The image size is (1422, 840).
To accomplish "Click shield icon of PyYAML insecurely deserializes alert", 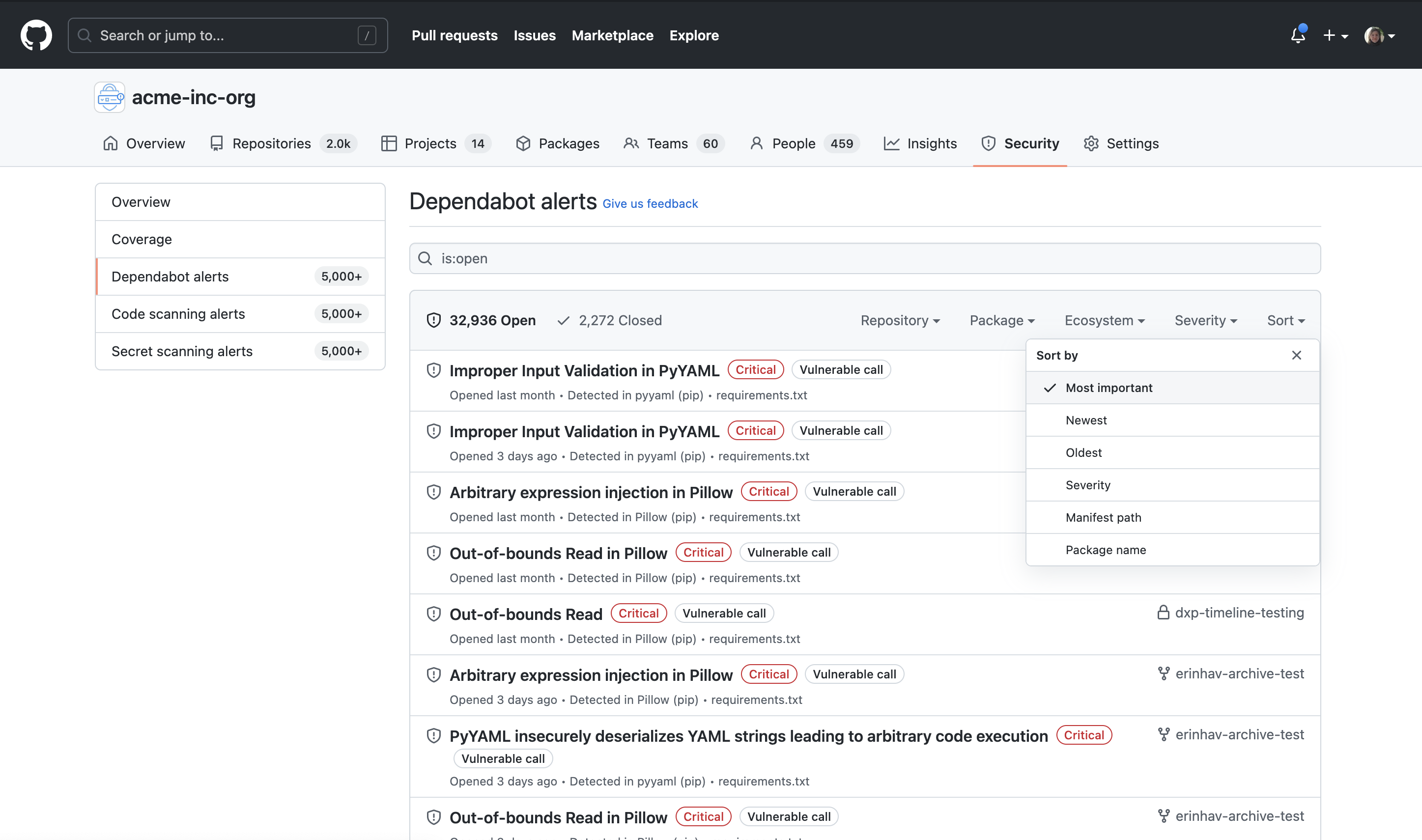I will [433, 736].
